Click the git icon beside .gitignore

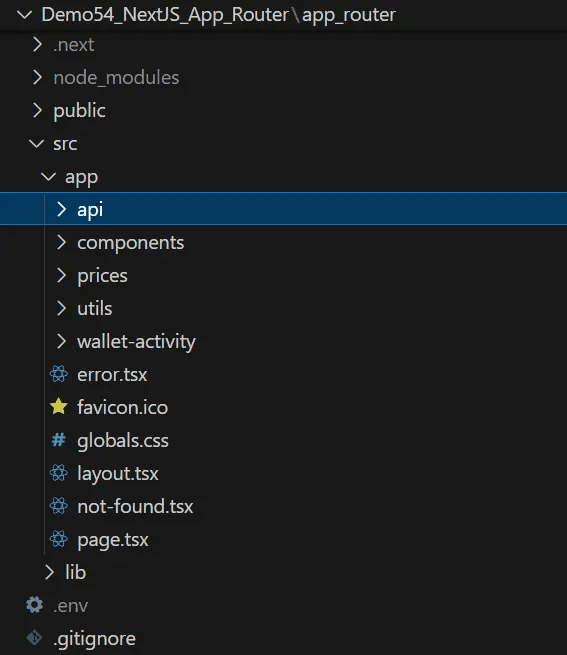coord(34,638)
